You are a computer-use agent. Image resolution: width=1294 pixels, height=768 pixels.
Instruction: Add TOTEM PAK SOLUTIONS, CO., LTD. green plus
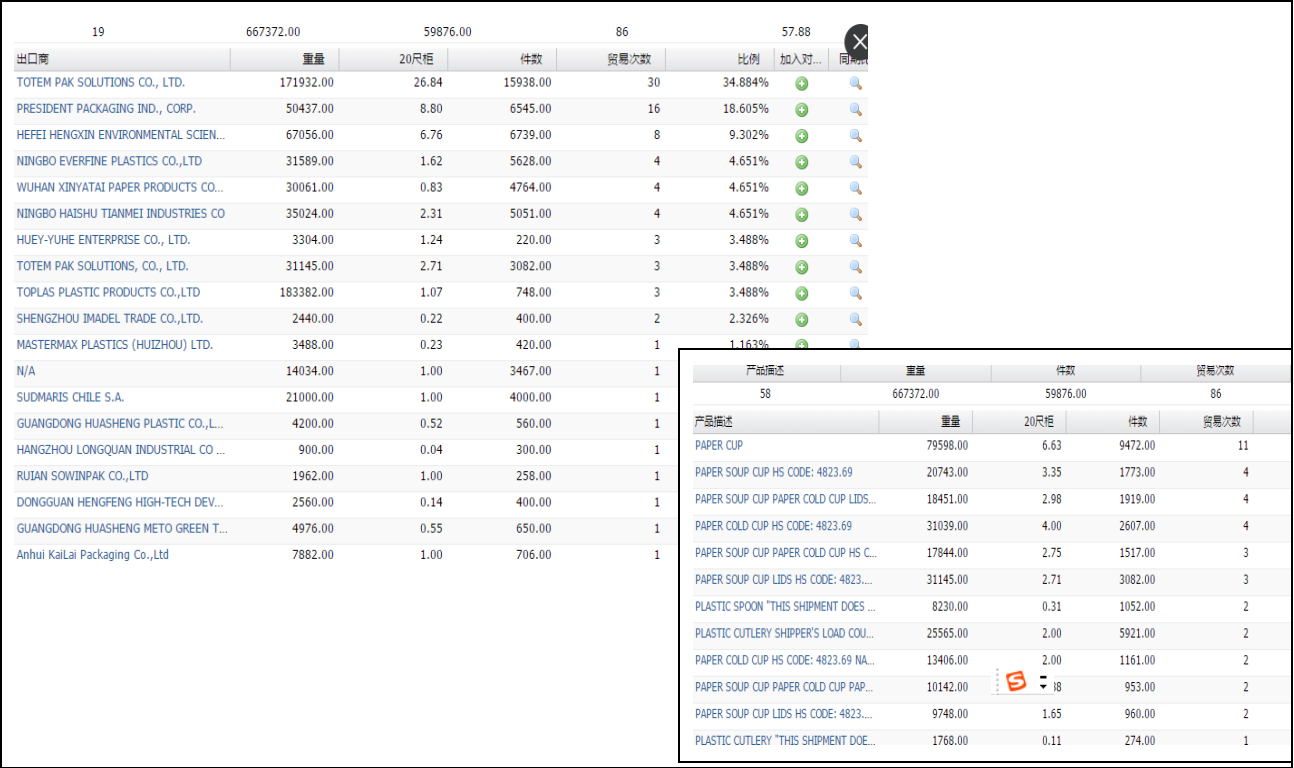tap(802, 267)
